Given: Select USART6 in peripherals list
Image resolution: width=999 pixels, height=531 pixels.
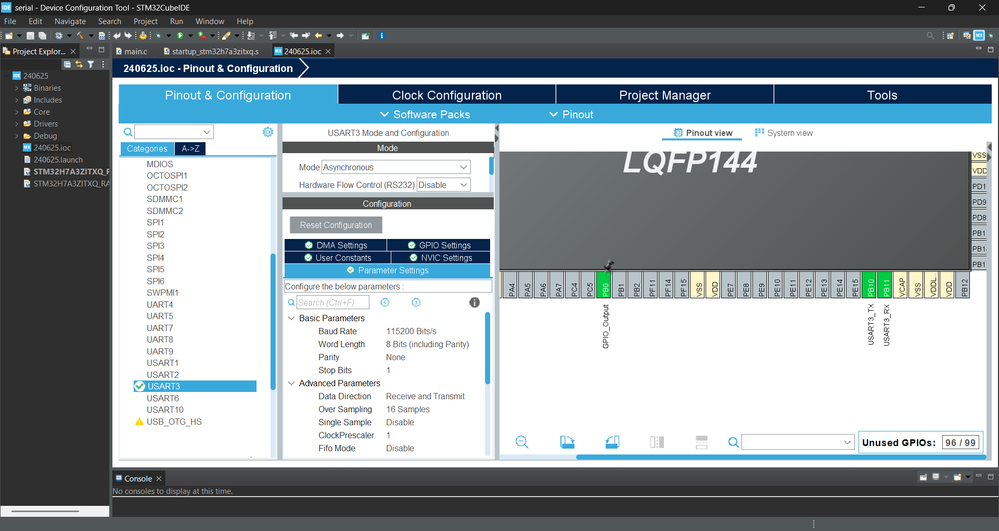Looking at the screenshot, I should tap(162, 398).
